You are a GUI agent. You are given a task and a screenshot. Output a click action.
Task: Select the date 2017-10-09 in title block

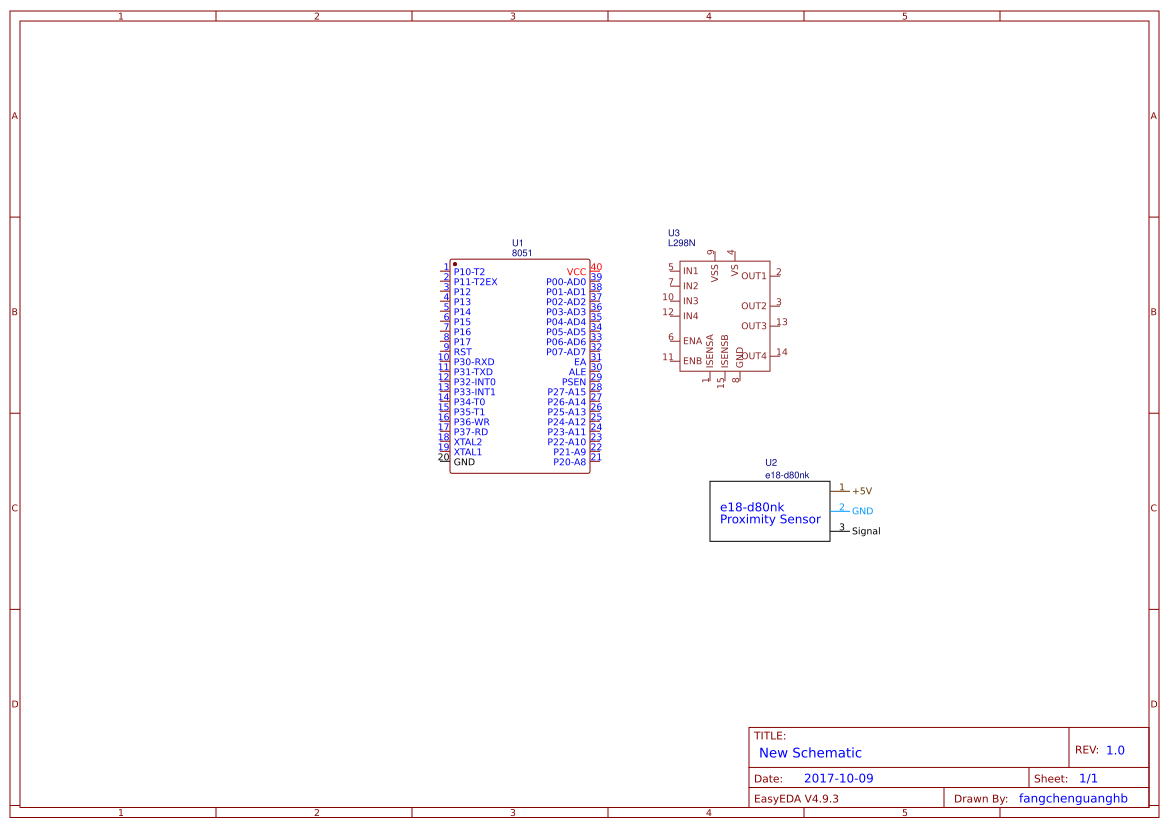coord(838,777)
